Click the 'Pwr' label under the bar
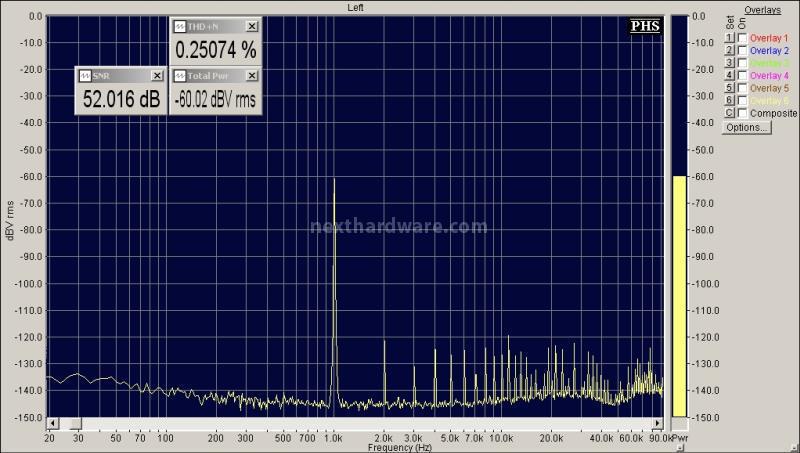 [680, 438]
